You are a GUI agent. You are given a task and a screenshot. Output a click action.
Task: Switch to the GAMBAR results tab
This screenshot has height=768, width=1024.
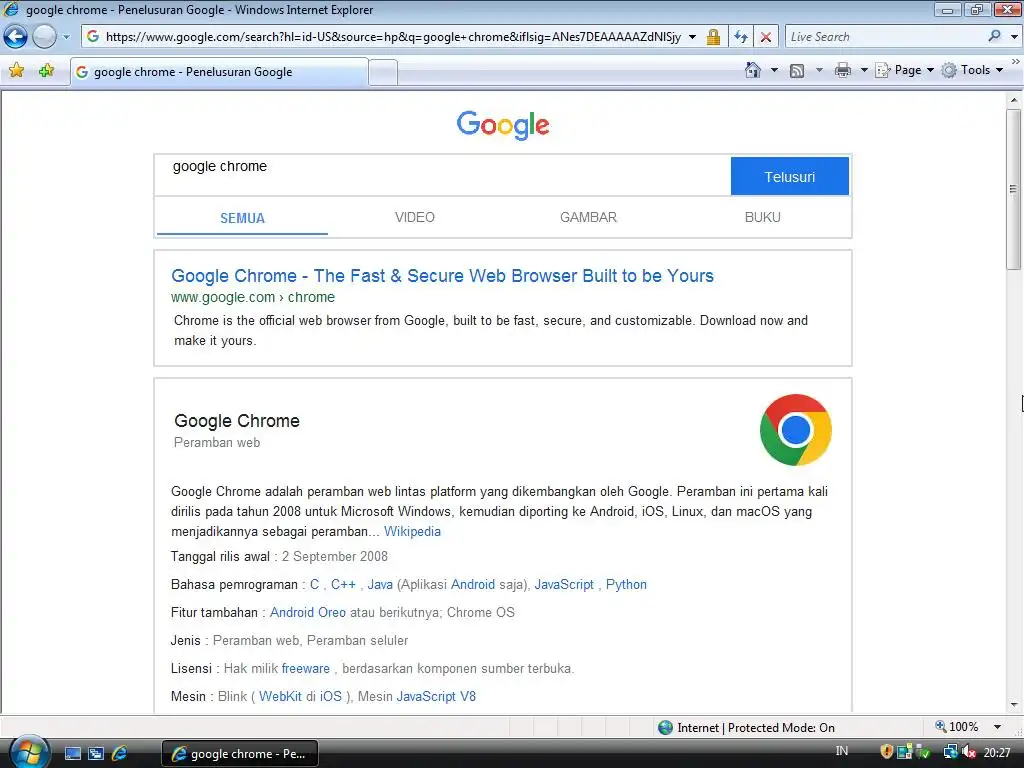coord(588,217)
